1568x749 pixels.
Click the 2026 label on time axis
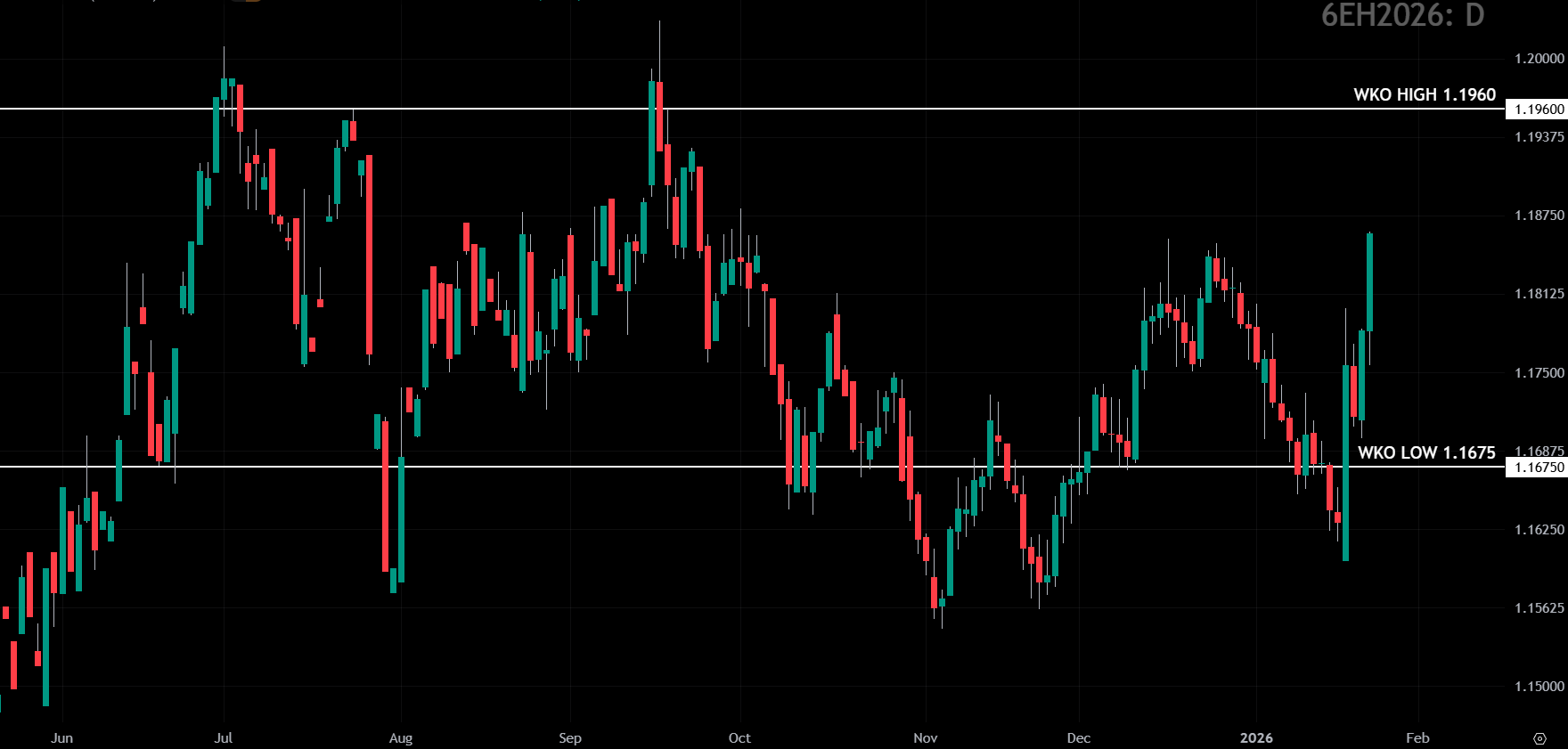[x=1256, y=738]
